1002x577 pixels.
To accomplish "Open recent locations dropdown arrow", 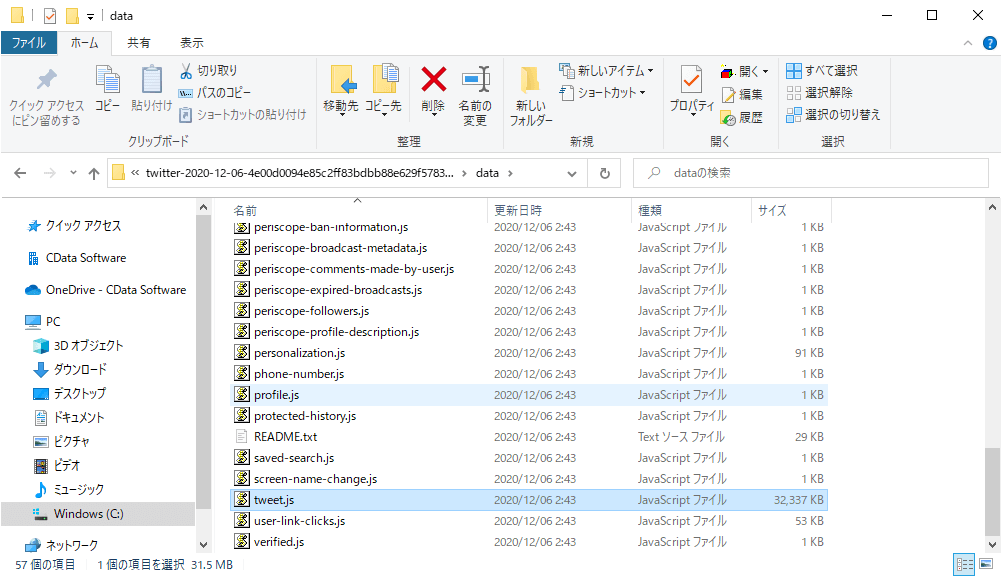I will (73, 173).
